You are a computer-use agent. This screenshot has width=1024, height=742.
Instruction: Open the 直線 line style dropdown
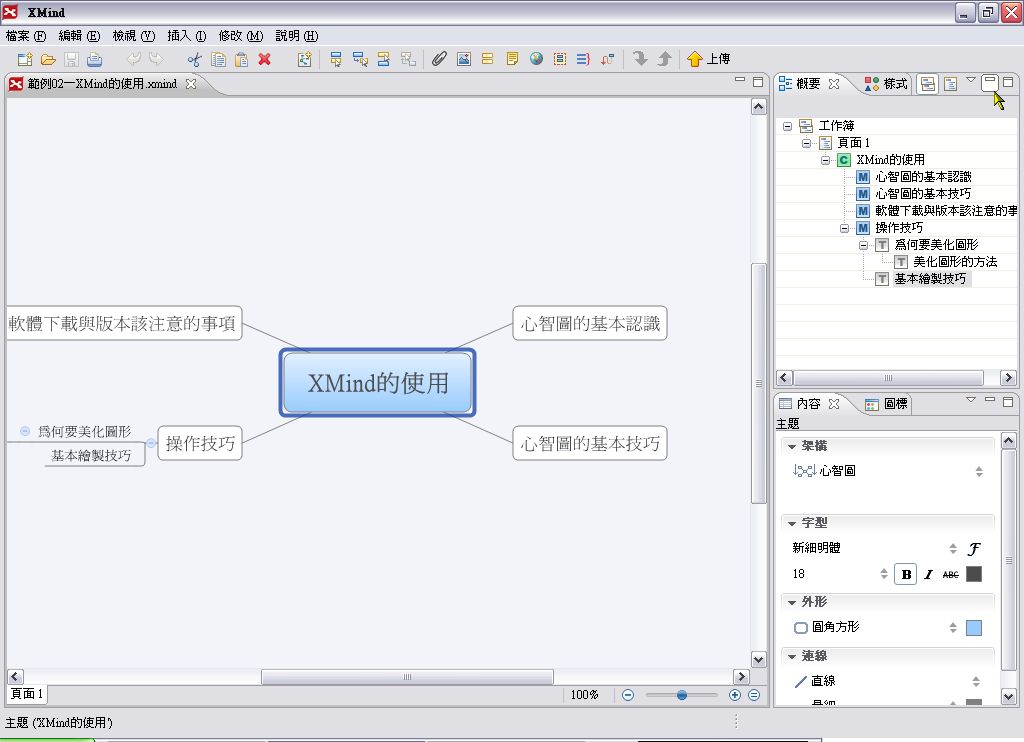(x=976, y=681)
